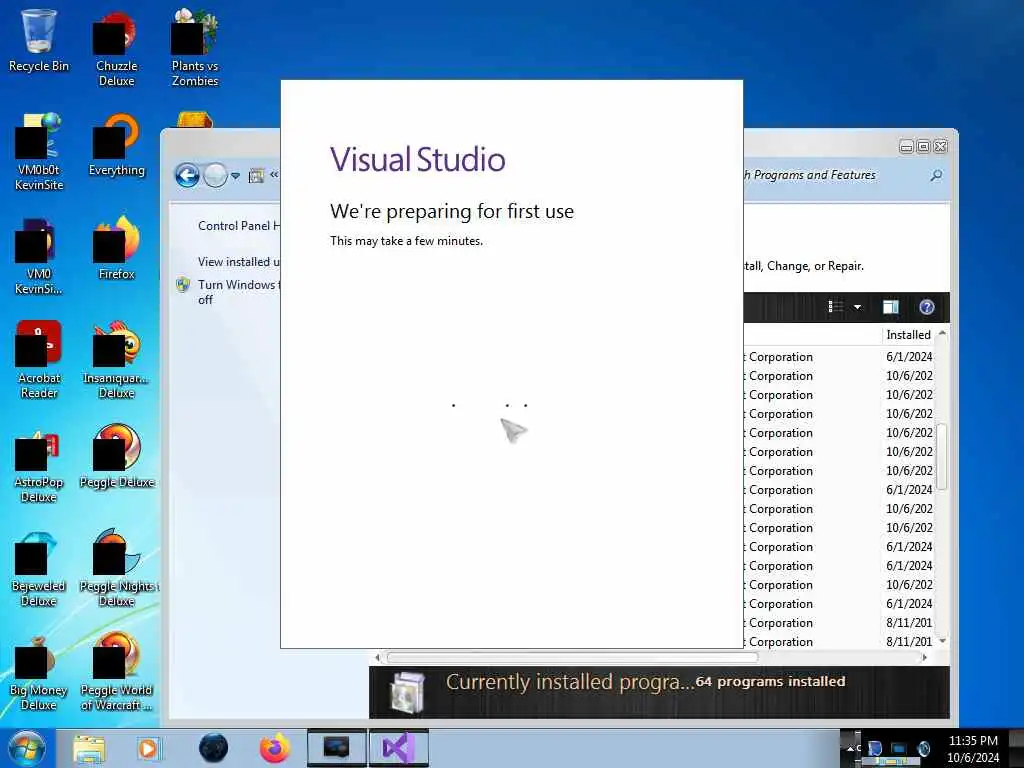1024x768 pixels.
Task: Select the Bejeweled Deluxe desktop shortcut
Action: click(x=39, y=568)
